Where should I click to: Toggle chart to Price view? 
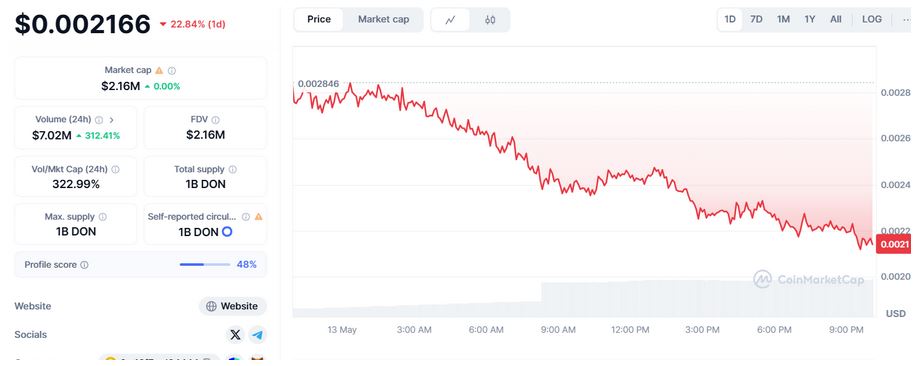pos(319,19)
